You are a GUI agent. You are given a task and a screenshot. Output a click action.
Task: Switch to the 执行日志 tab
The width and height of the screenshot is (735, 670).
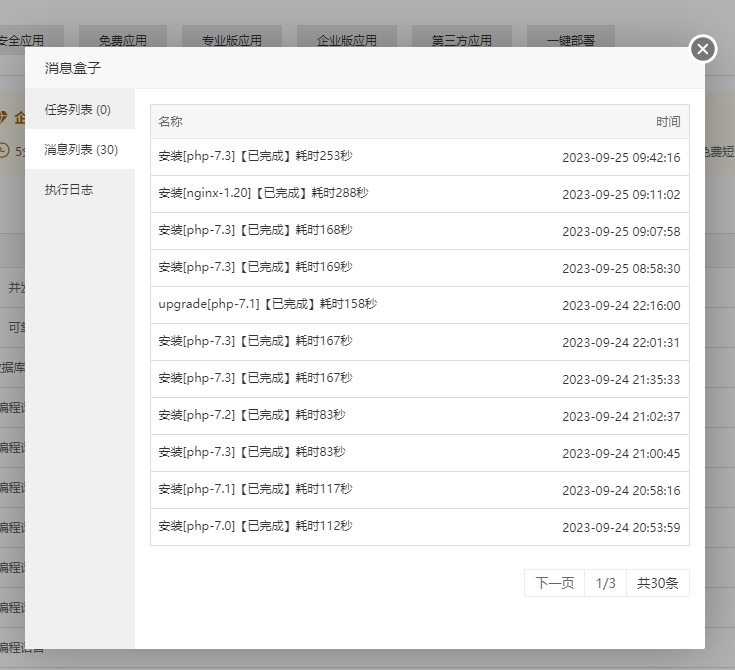click(80, 189)
